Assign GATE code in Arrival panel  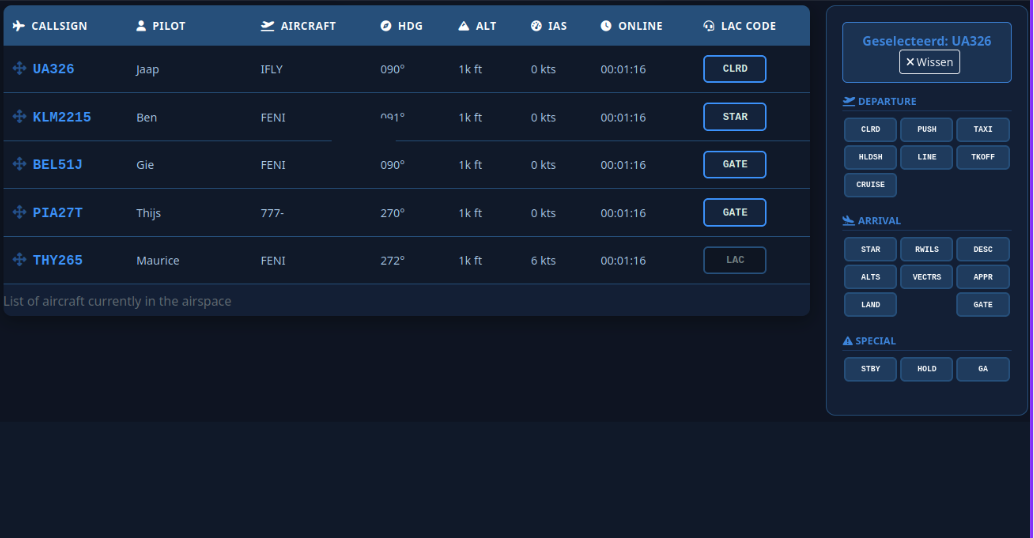(983, 305)
